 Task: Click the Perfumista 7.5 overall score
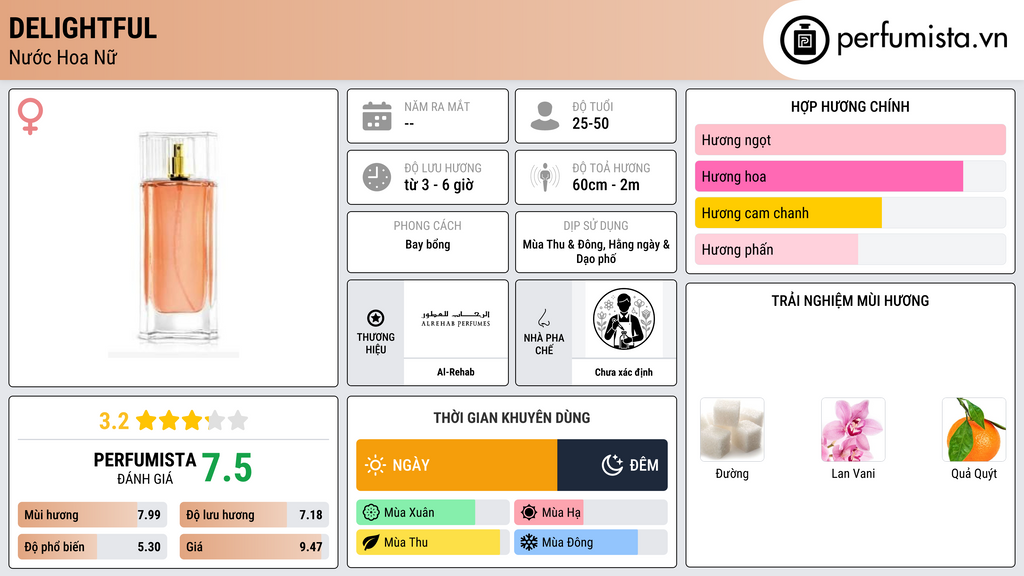click(227, 468)
